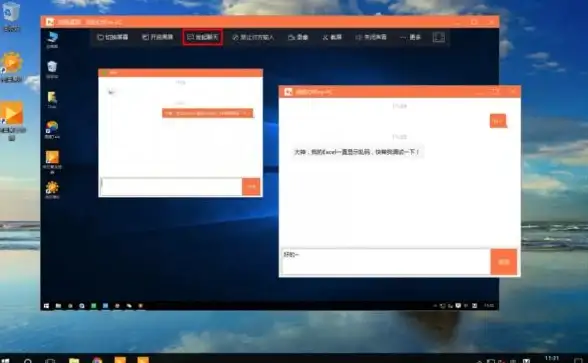The image size is (588, 363).
Task: Click the orange sent message bubble in front chat
Action: (498, 121)
